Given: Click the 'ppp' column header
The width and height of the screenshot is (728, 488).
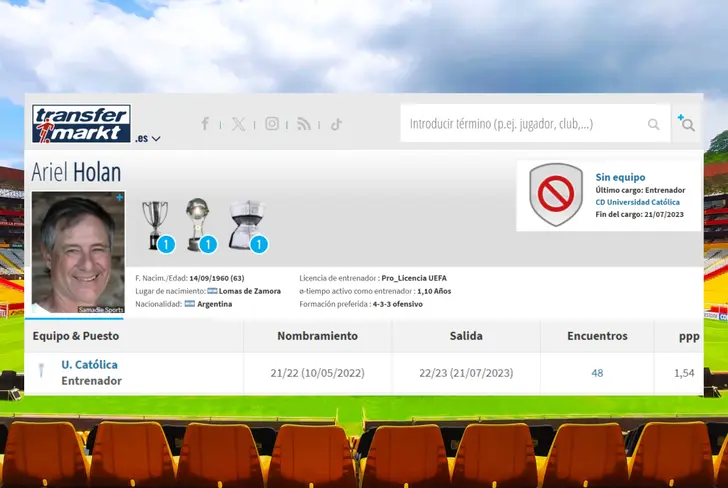Looking at the screenshot, I should point(689,337).
